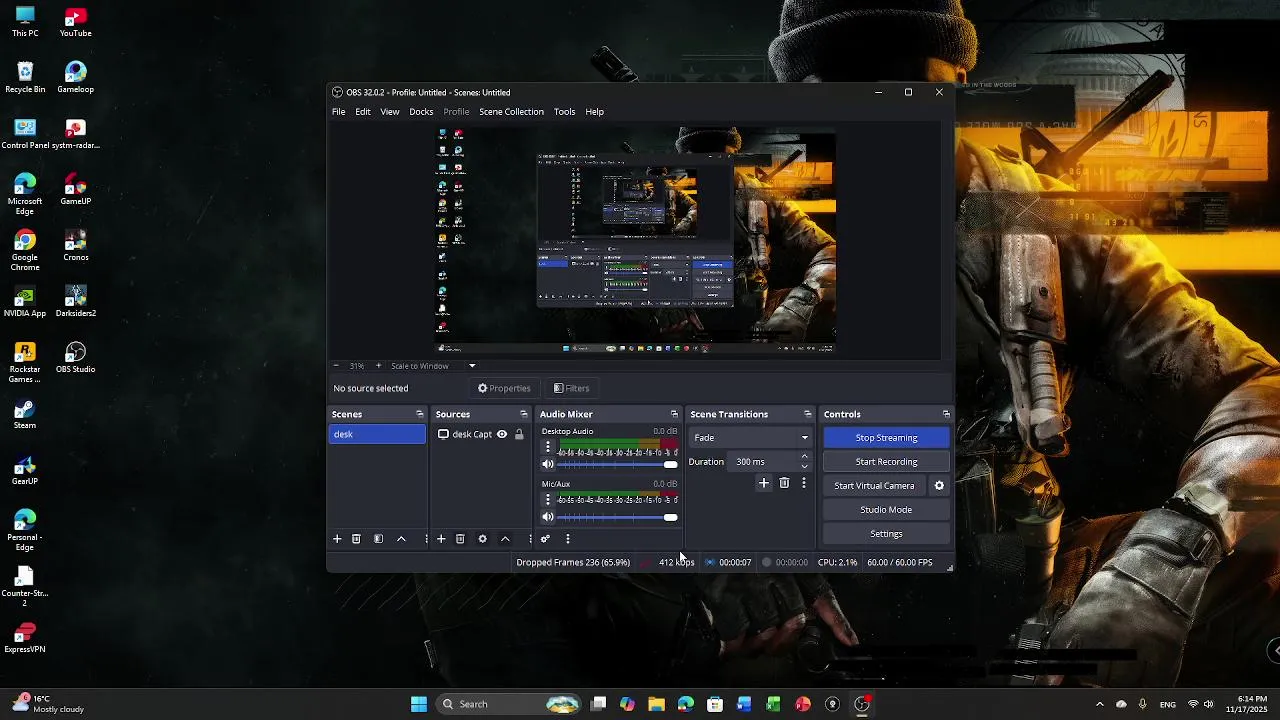Add a new source with the plus icon

tap(440, 539)
